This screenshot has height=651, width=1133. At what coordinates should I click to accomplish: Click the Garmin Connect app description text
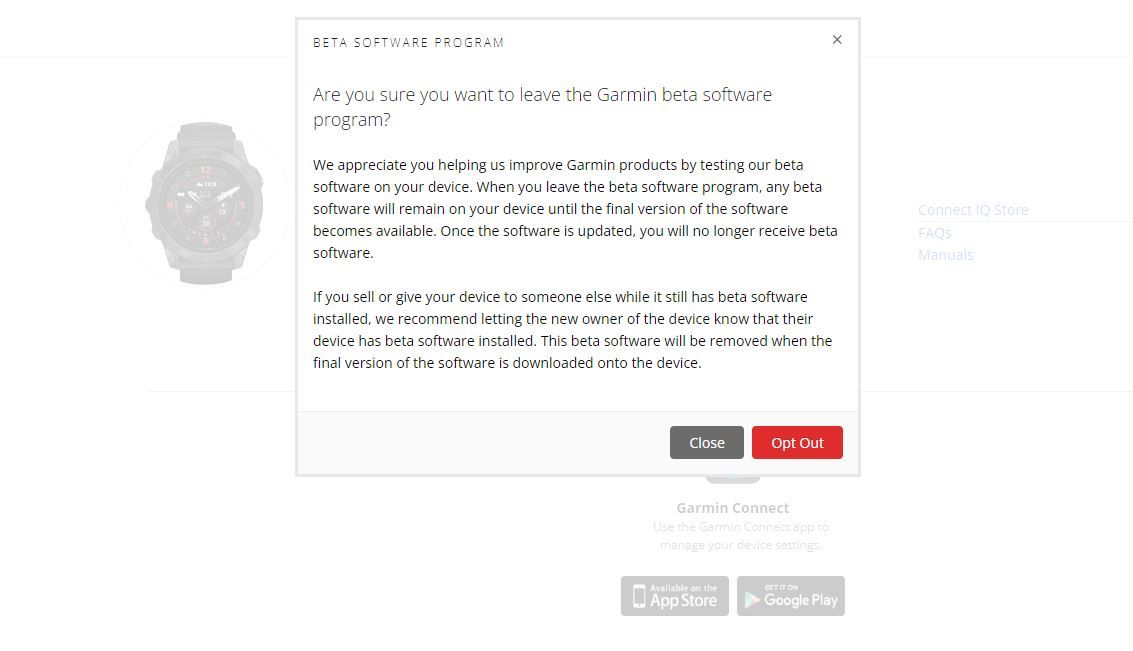point(740,536)
